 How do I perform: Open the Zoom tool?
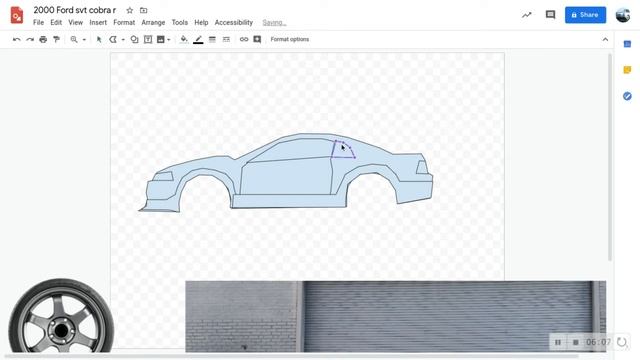74,40
